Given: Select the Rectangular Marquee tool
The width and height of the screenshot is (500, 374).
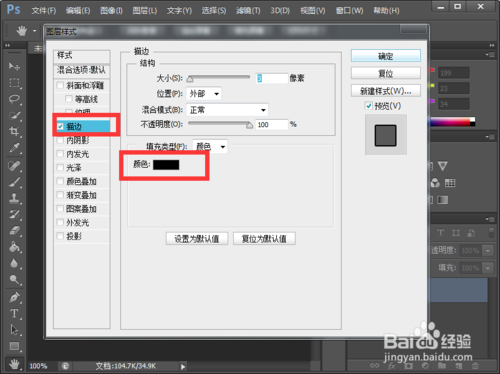Looking at the screenshot, I should (14, 82).
